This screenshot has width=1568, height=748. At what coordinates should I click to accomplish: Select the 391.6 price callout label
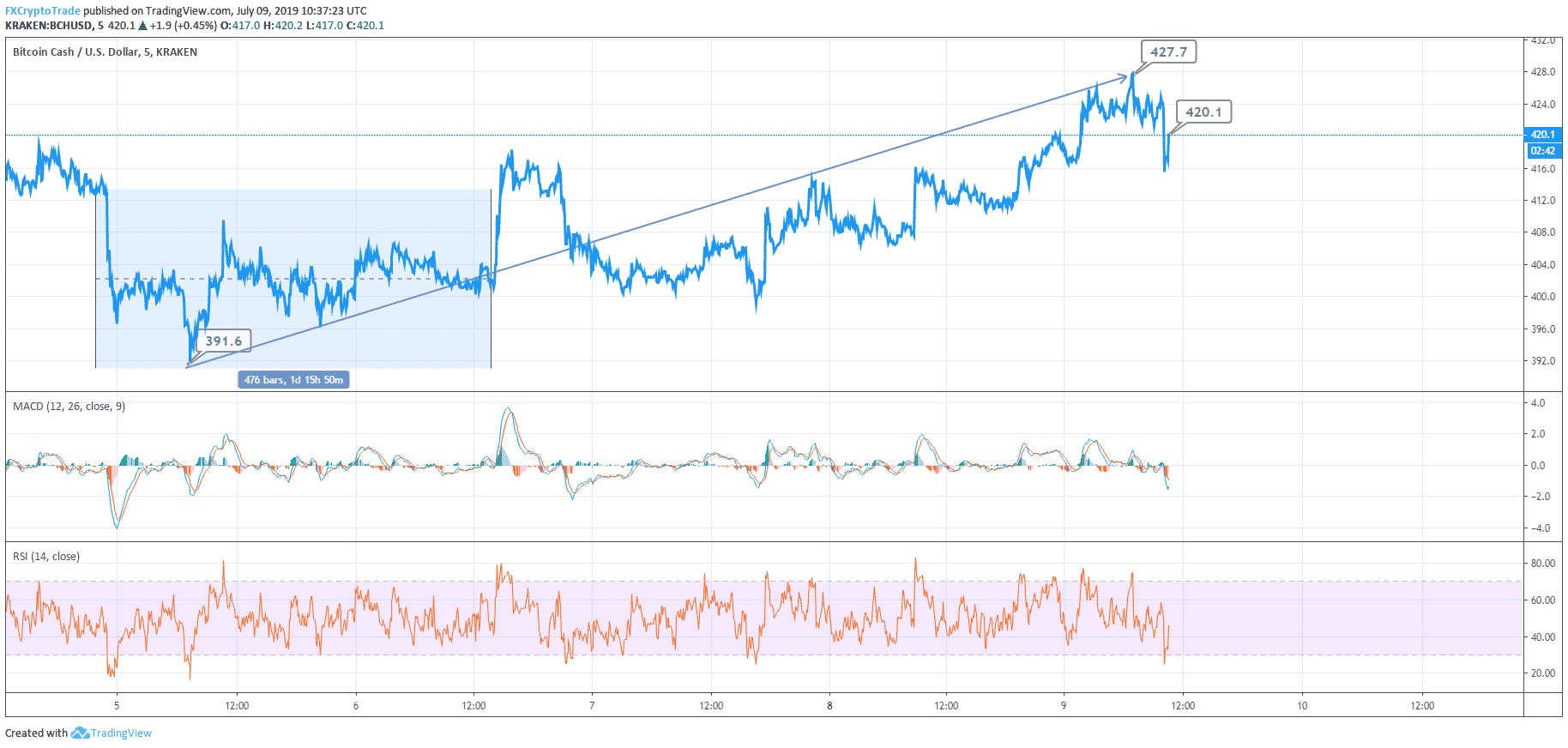(224, 341)
